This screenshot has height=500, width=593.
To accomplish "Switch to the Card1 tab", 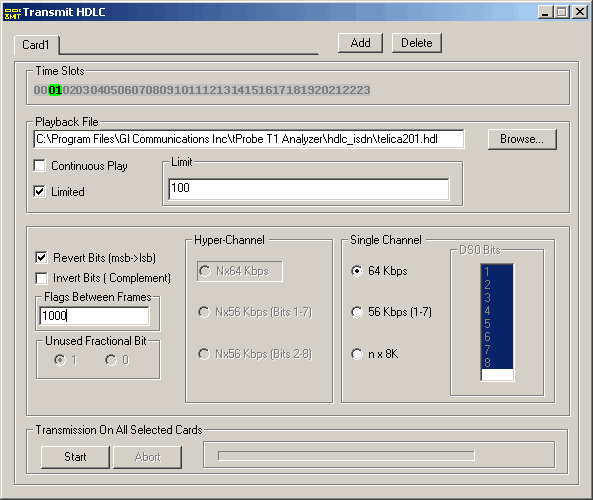I will pos(36,45).
